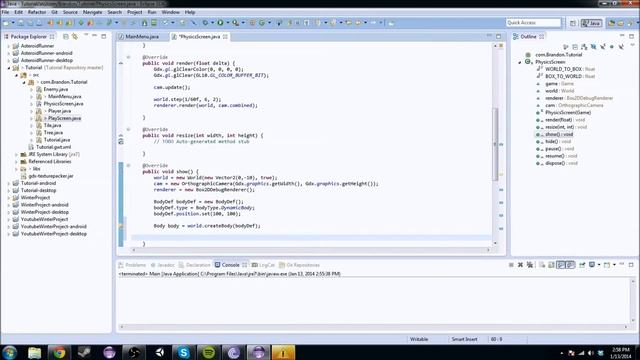The height and width of the screenshot is (360, 640).
Task: Toggle Link with Editor in Package Explorer
Action: point(75,37)
